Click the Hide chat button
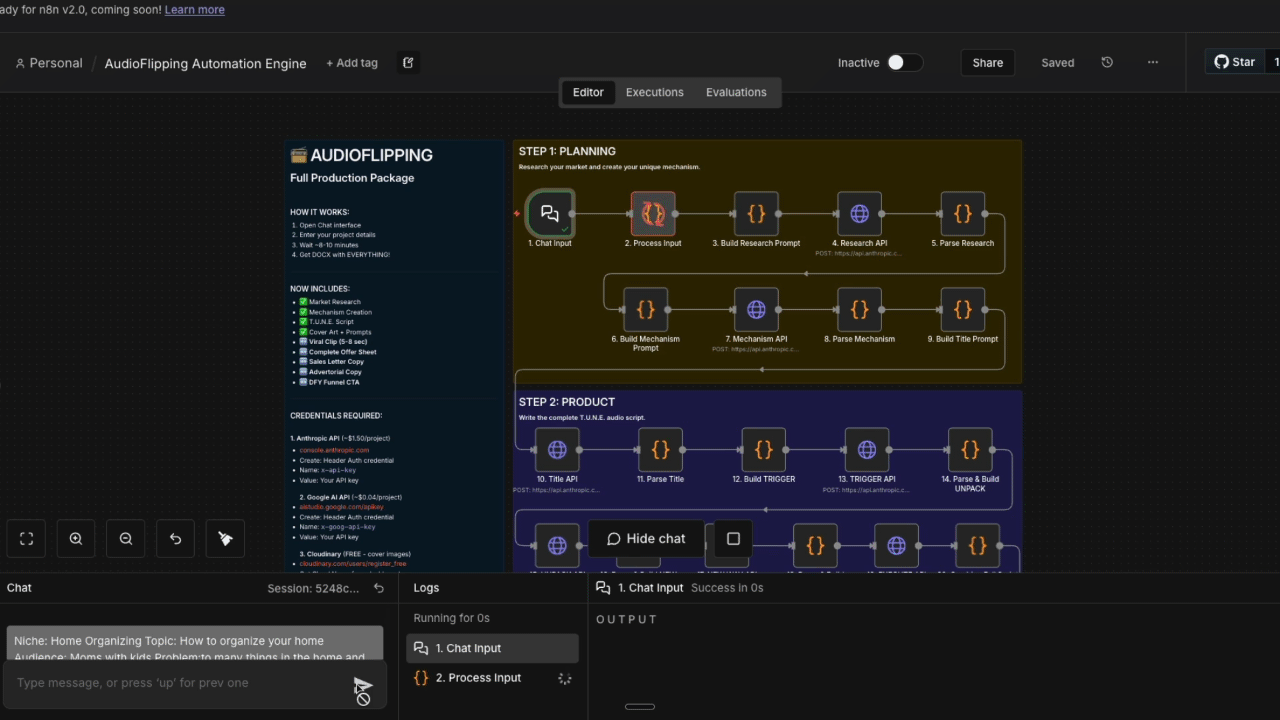The height and width of the screenshot is (720, 1280). pos(646,539)
